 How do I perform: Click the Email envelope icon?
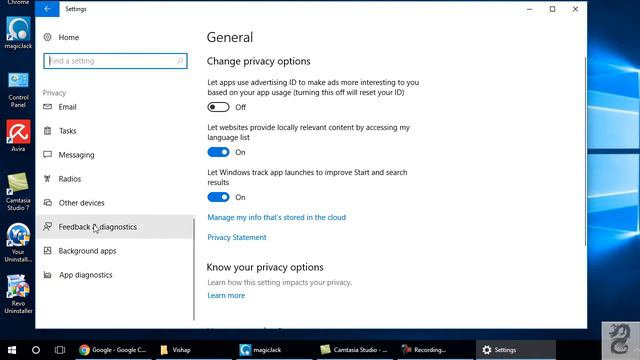tap(48, 107)
